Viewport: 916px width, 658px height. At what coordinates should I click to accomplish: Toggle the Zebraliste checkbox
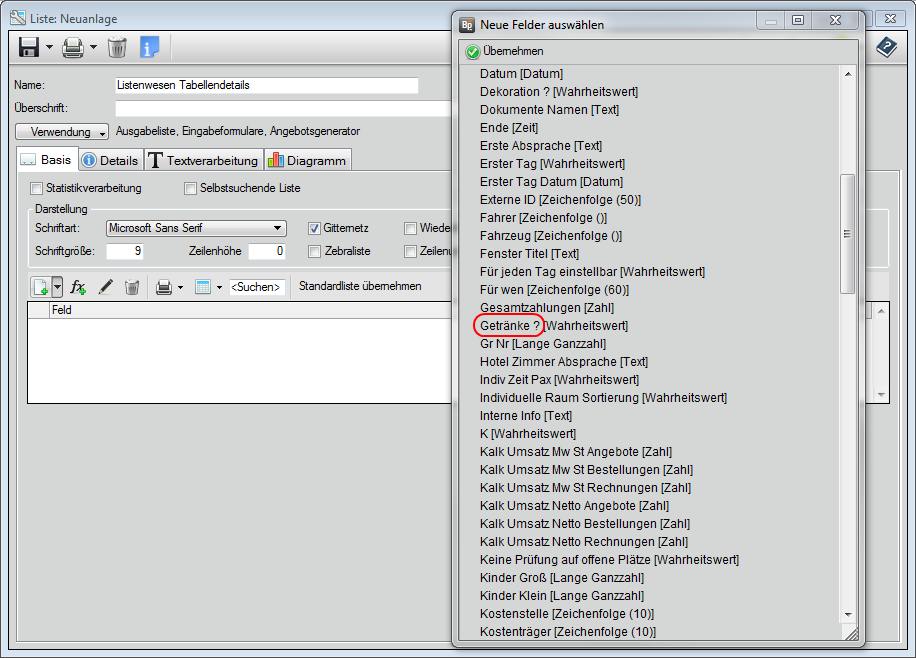point(314,251)
